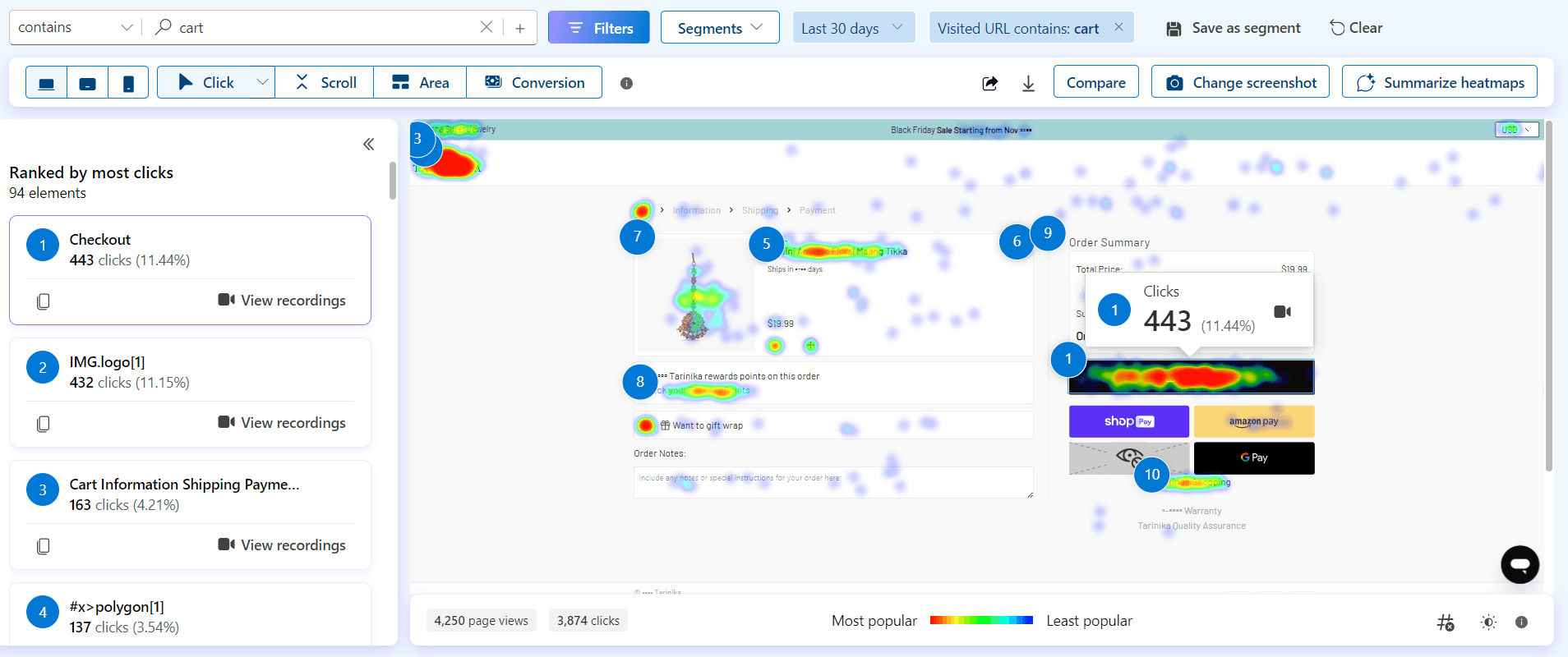
Task: Collapse the ranked elements side panel
Action: click(369, 145)
